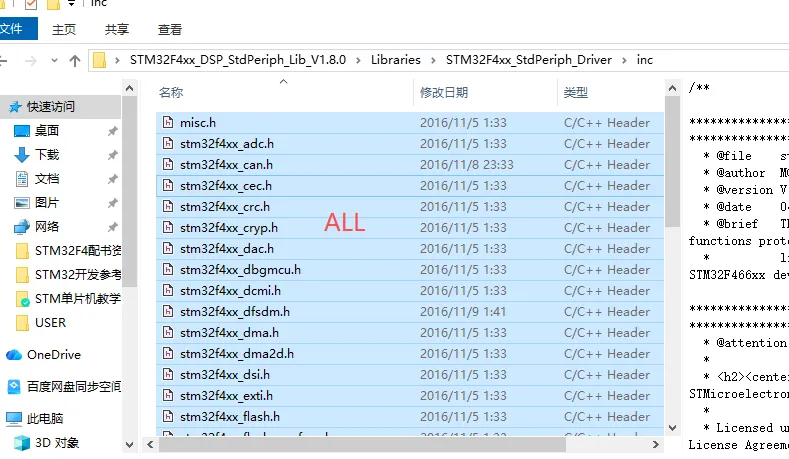789x459 pixels.
Task: Click the folder icon in address bar
Action: [x=100, y=60]
